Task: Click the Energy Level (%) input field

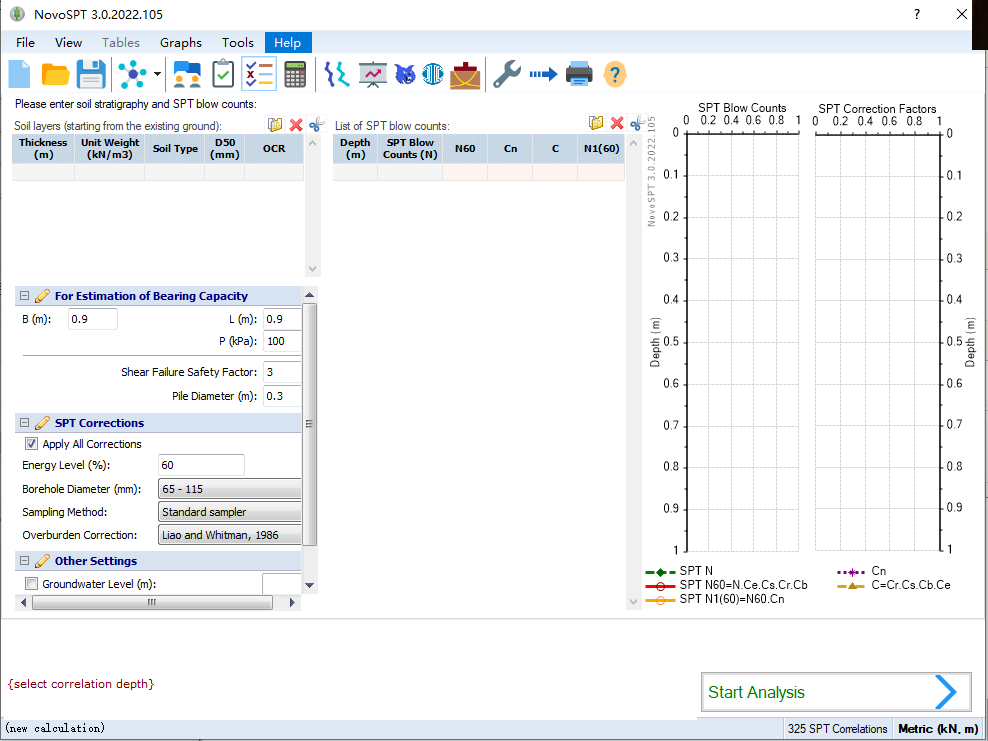Action: click(x=201, y=465)
